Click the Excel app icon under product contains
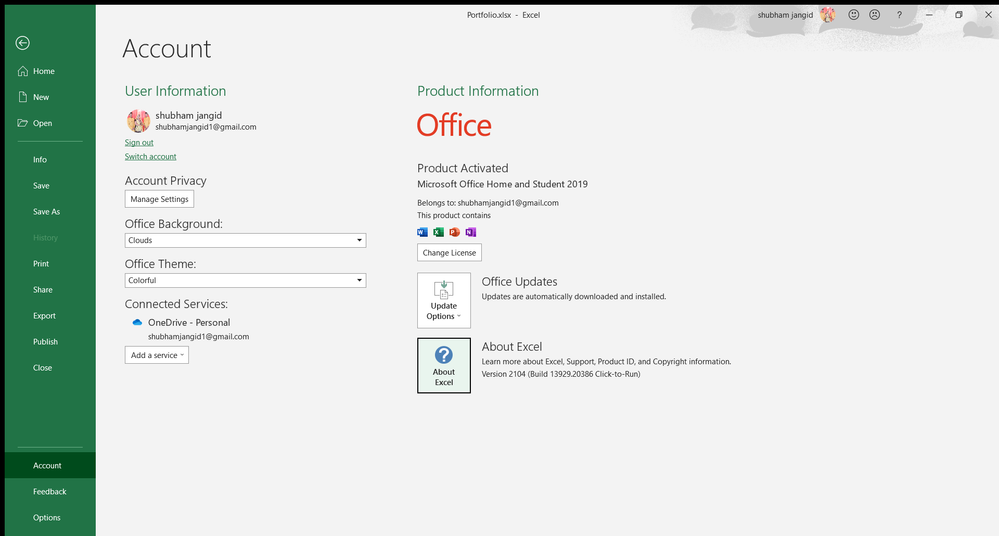 pos(438,232)
